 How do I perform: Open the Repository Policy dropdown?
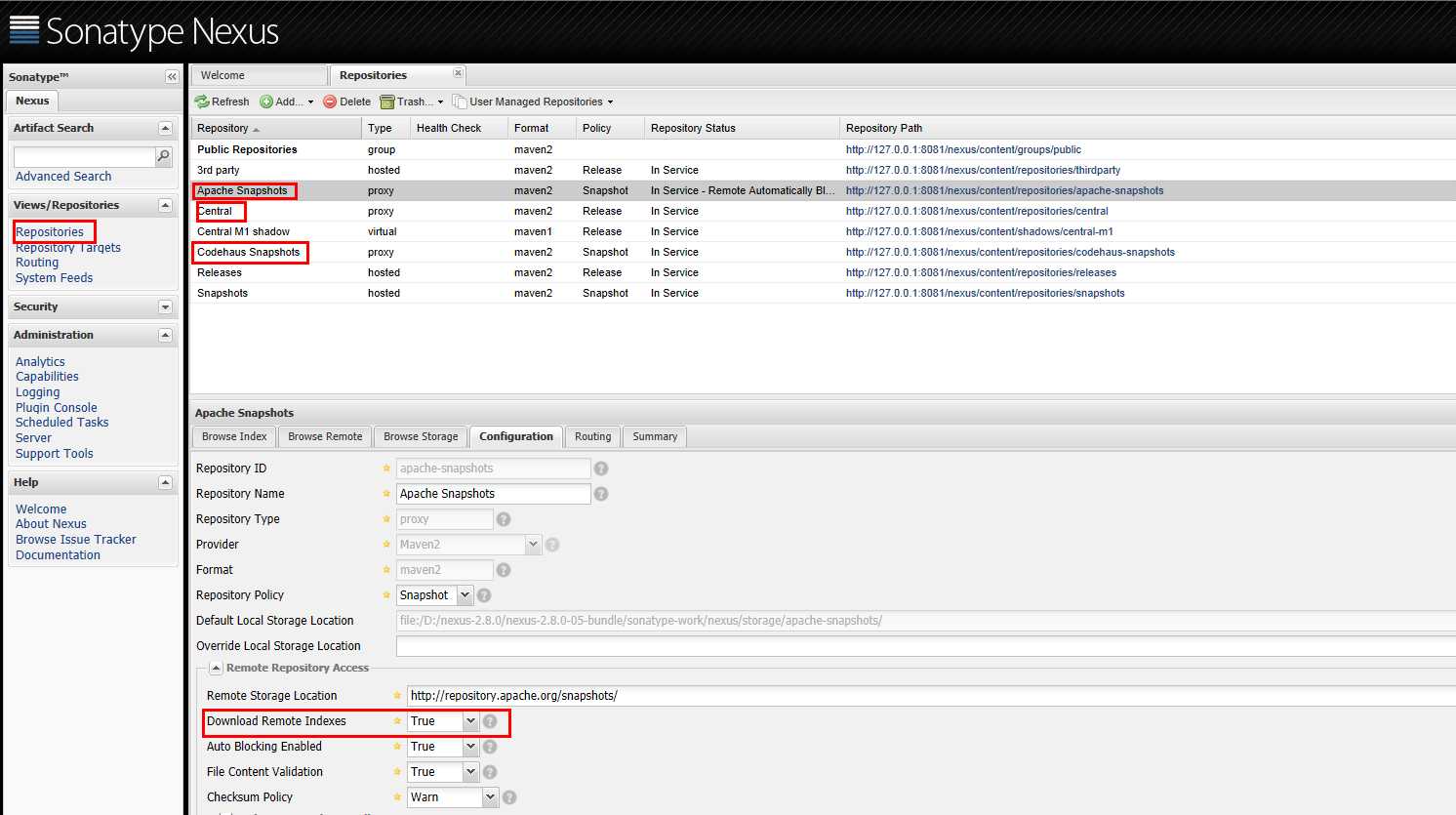[465, 595]
